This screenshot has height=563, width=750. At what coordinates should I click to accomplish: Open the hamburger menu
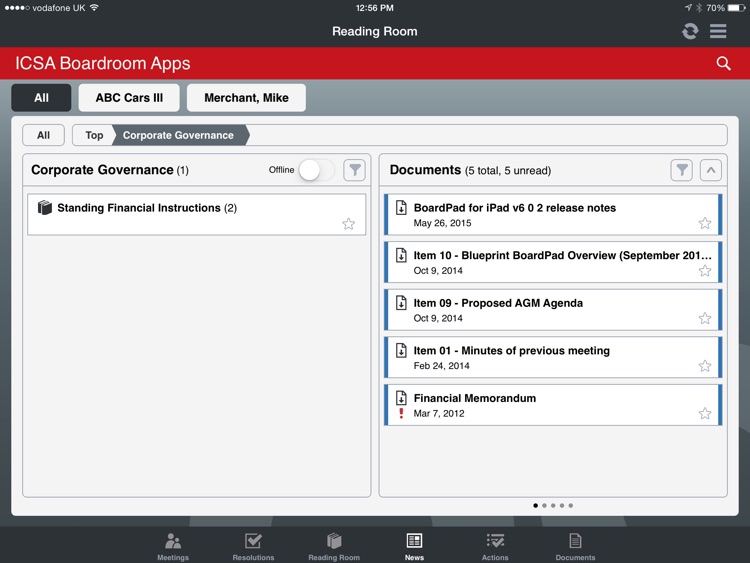pos(718,31)
